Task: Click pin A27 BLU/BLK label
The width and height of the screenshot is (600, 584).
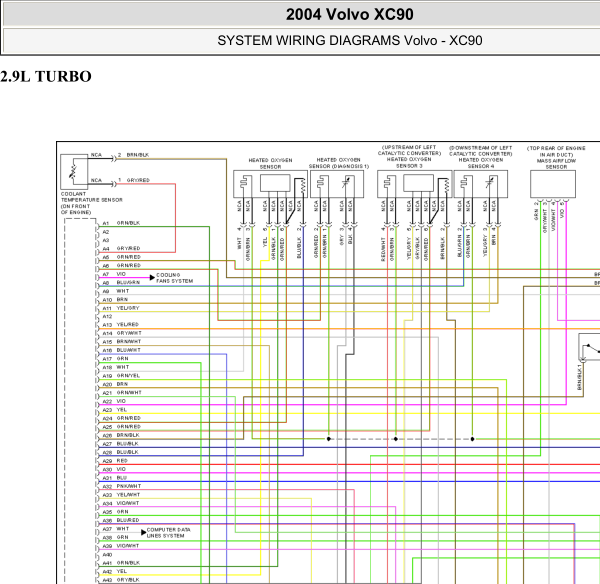Action: [x=120, y=444]
